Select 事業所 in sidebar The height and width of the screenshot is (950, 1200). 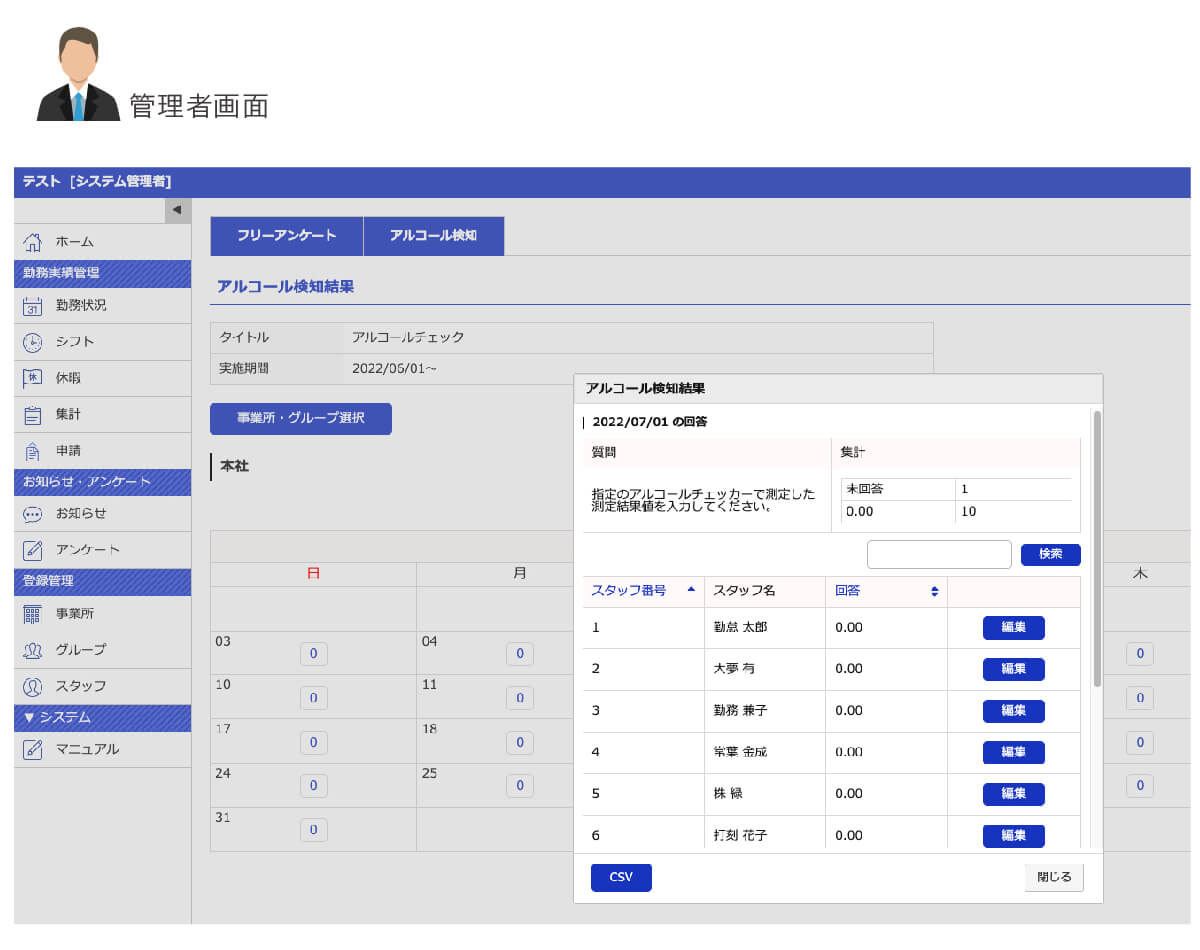[102, 614]
